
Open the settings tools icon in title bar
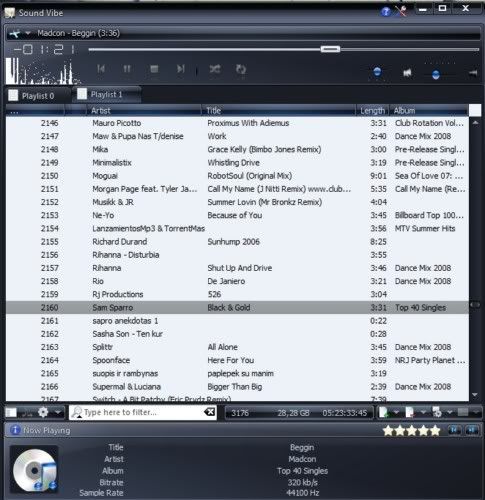pos(401,11)
